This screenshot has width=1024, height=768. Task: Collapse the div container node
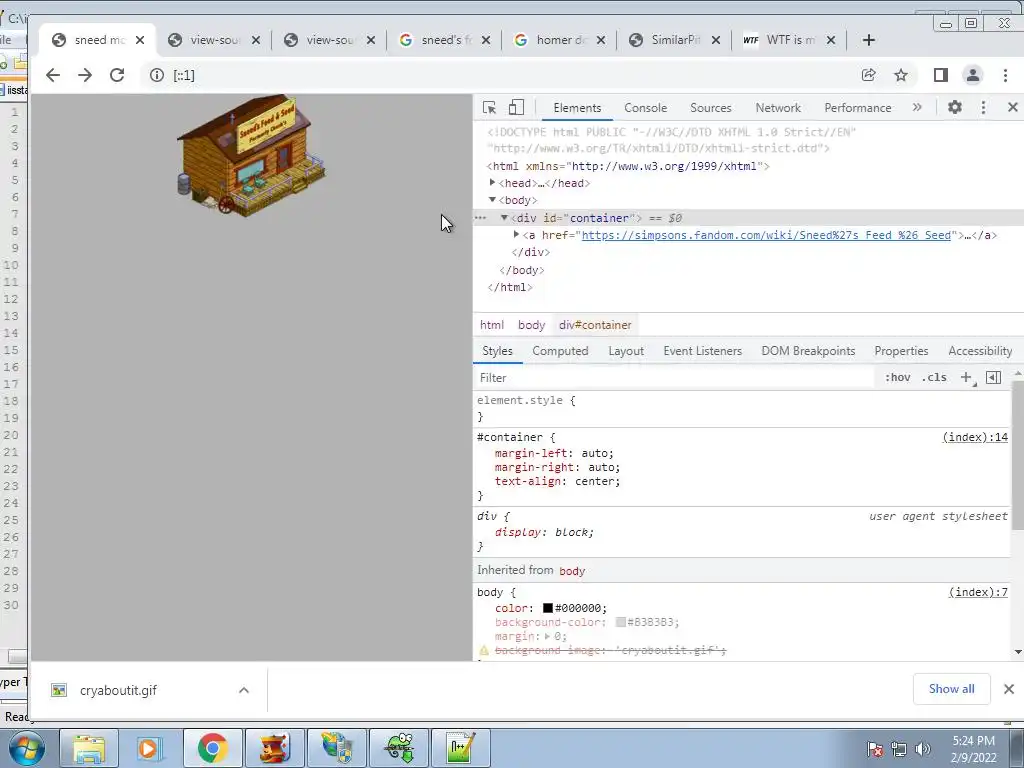[504, 217]
